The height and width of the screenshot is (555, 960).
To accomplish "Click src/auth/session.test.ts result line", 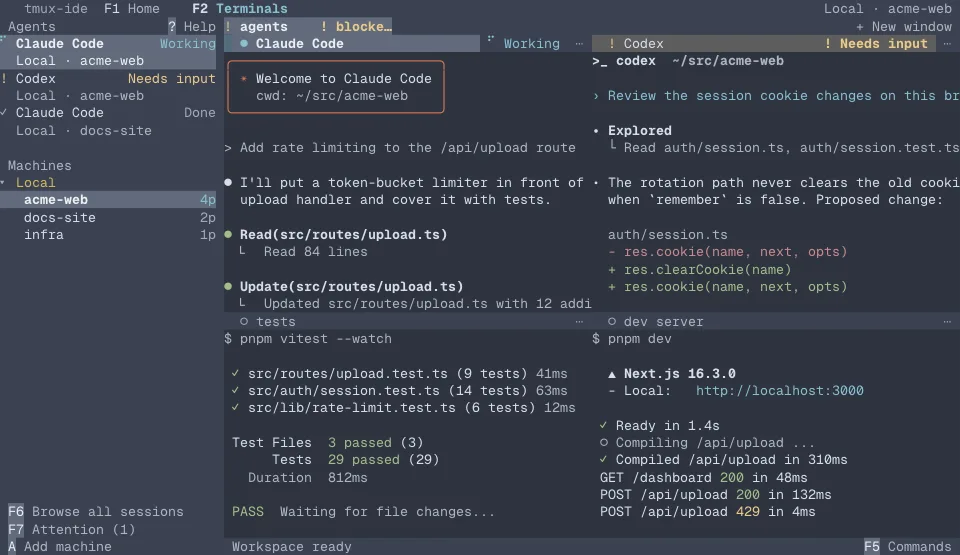I will tap(399, 391).
